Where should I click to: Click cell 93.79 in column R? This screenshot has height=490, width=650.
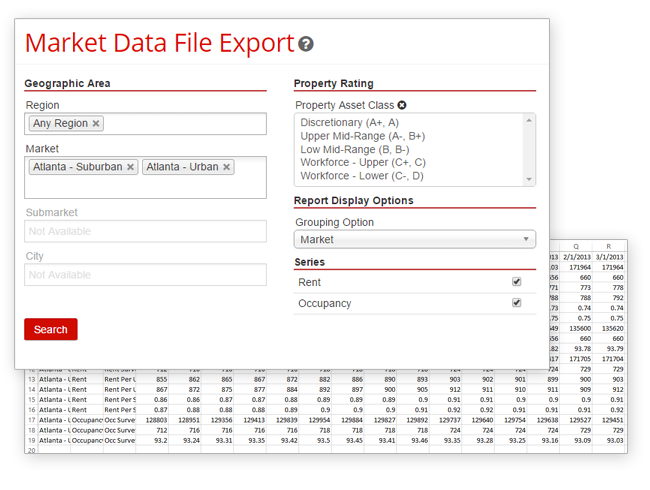(609, 349)
